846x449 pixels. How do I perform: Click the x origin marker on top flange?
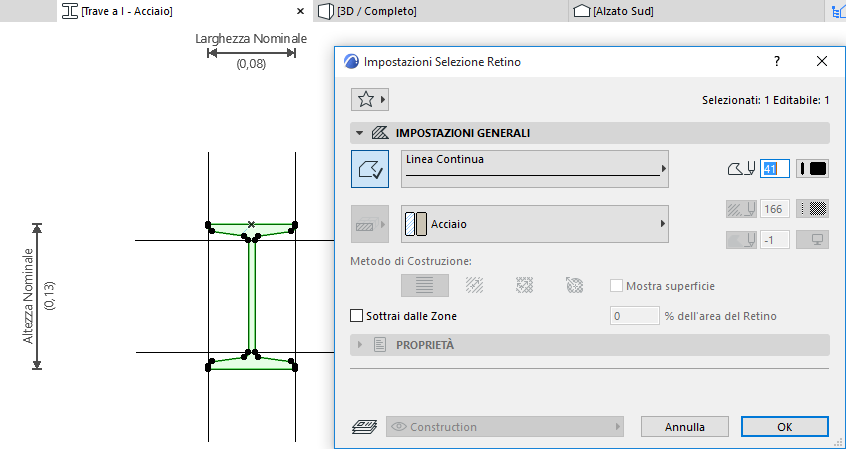[251, 224]
